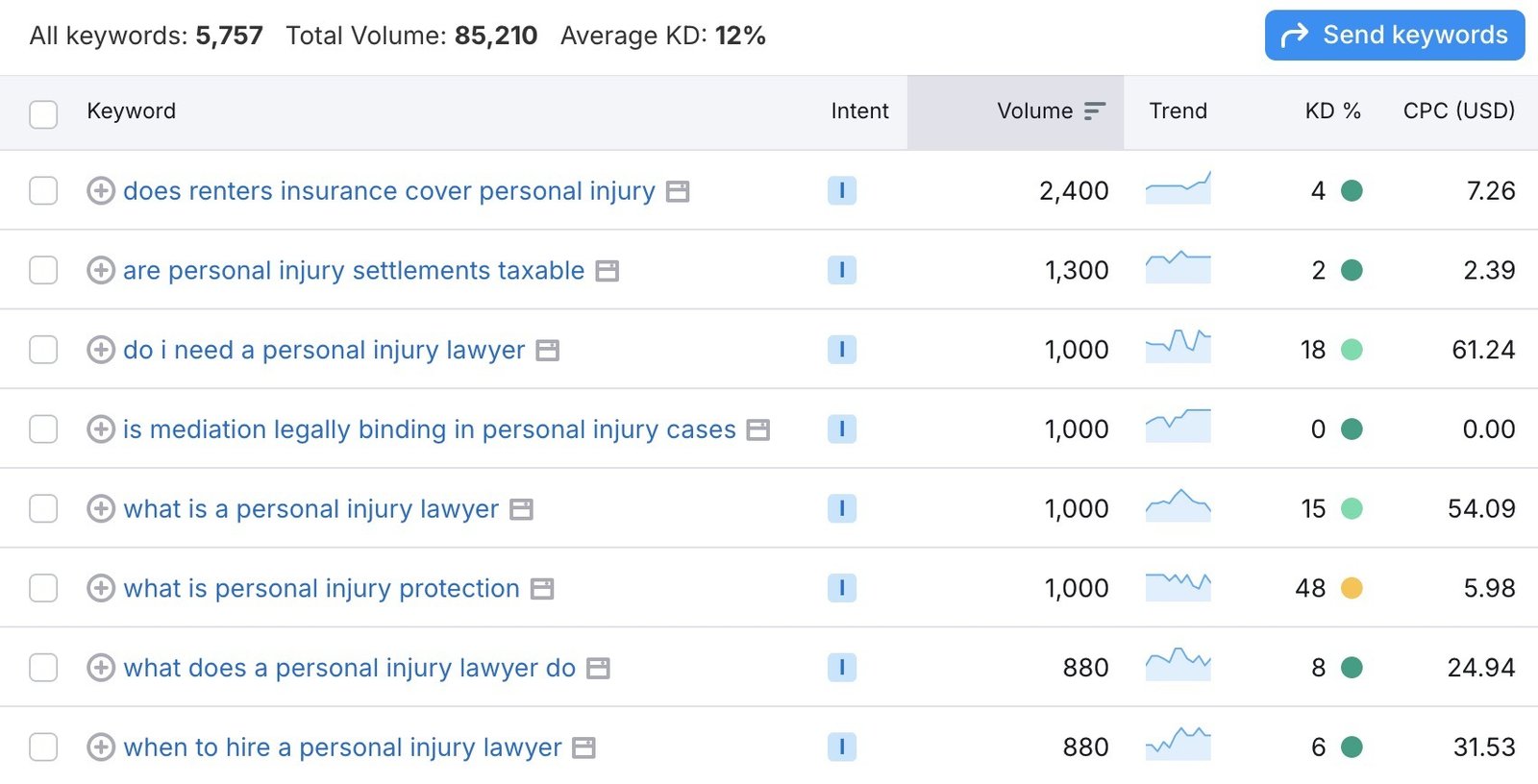Add 'when to hire a personal injury lawyer' plus icon
The image size is (1538, 784).
(x=101, y=747)
